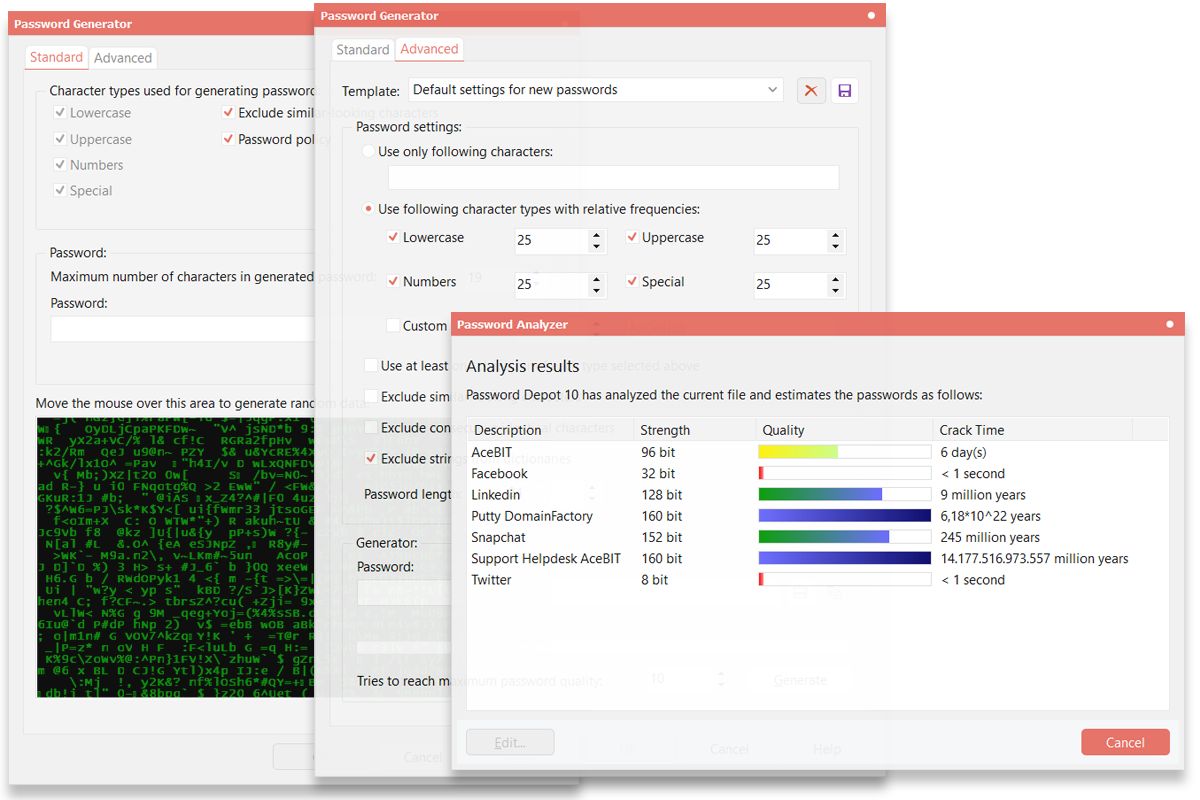Toggle Uppercase checkbox in Standard window

click(61, 139)
